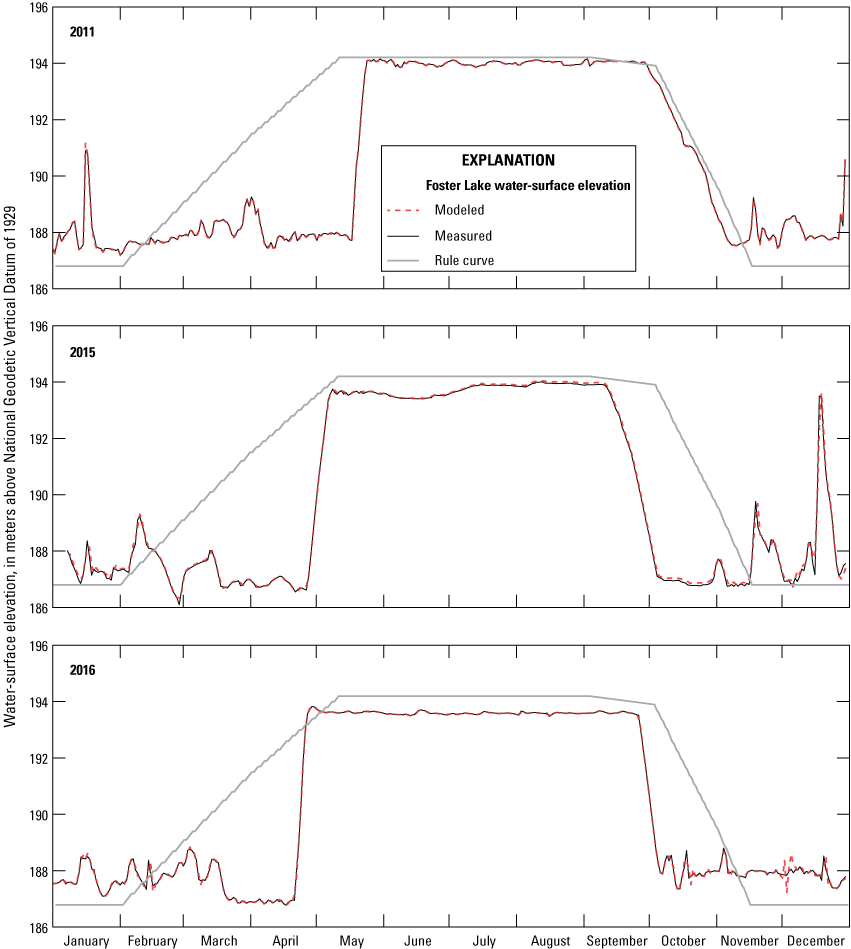Click the July label on the x-axis
851x949 pixels.
click(484, 941)
